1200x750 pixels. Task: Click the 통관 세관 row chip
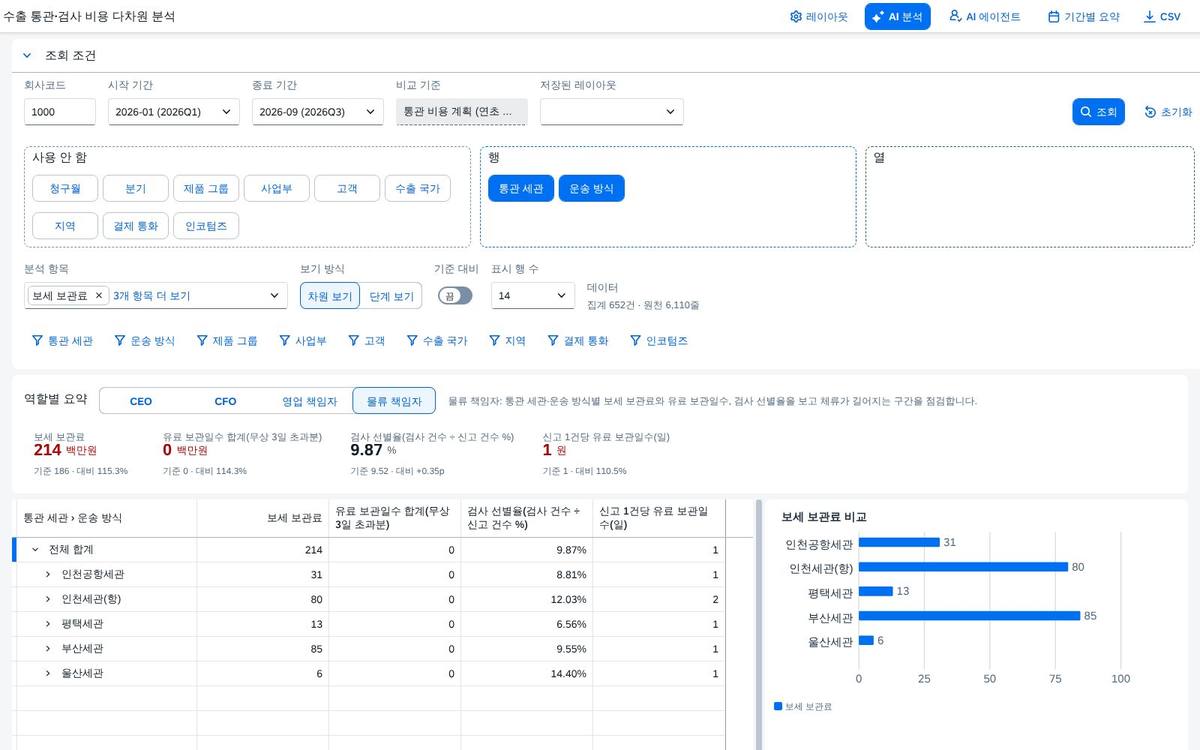click(520, 188)
